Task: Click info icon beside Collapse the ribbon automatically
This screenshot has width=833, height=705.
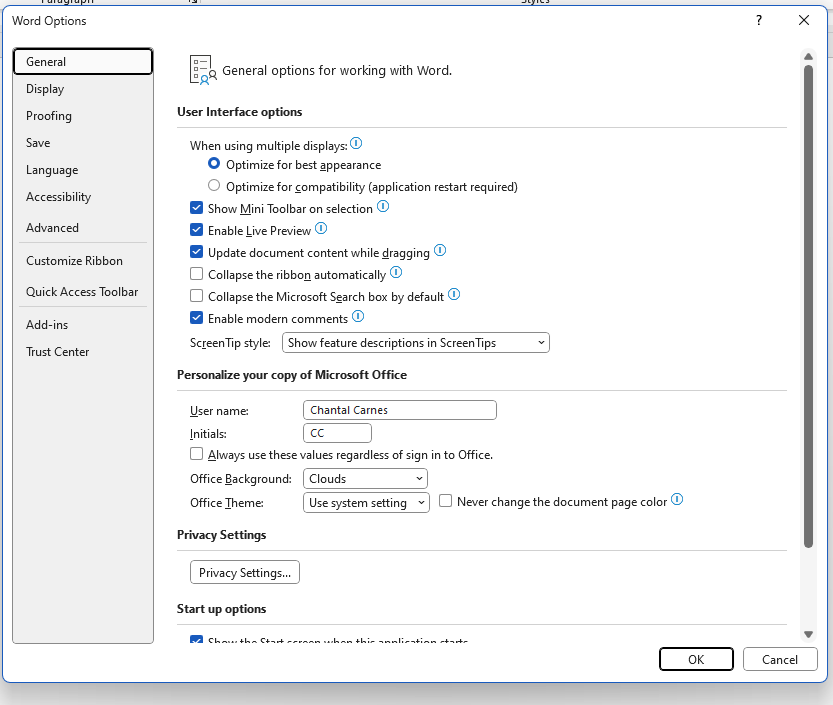Action: (x=396, y=273)
